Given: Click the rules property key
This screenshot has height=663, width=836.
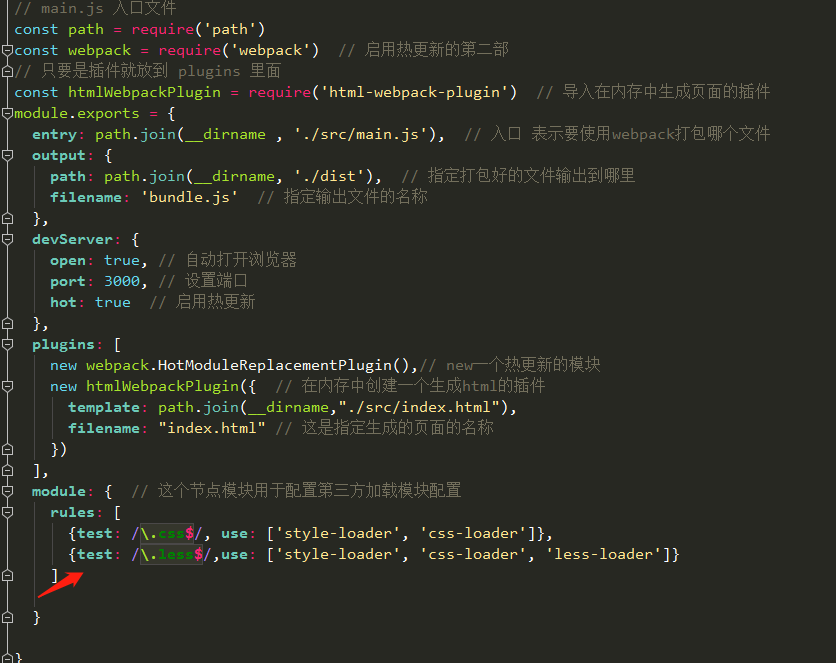Looking at the screenshot, I should tap(72, 512).
